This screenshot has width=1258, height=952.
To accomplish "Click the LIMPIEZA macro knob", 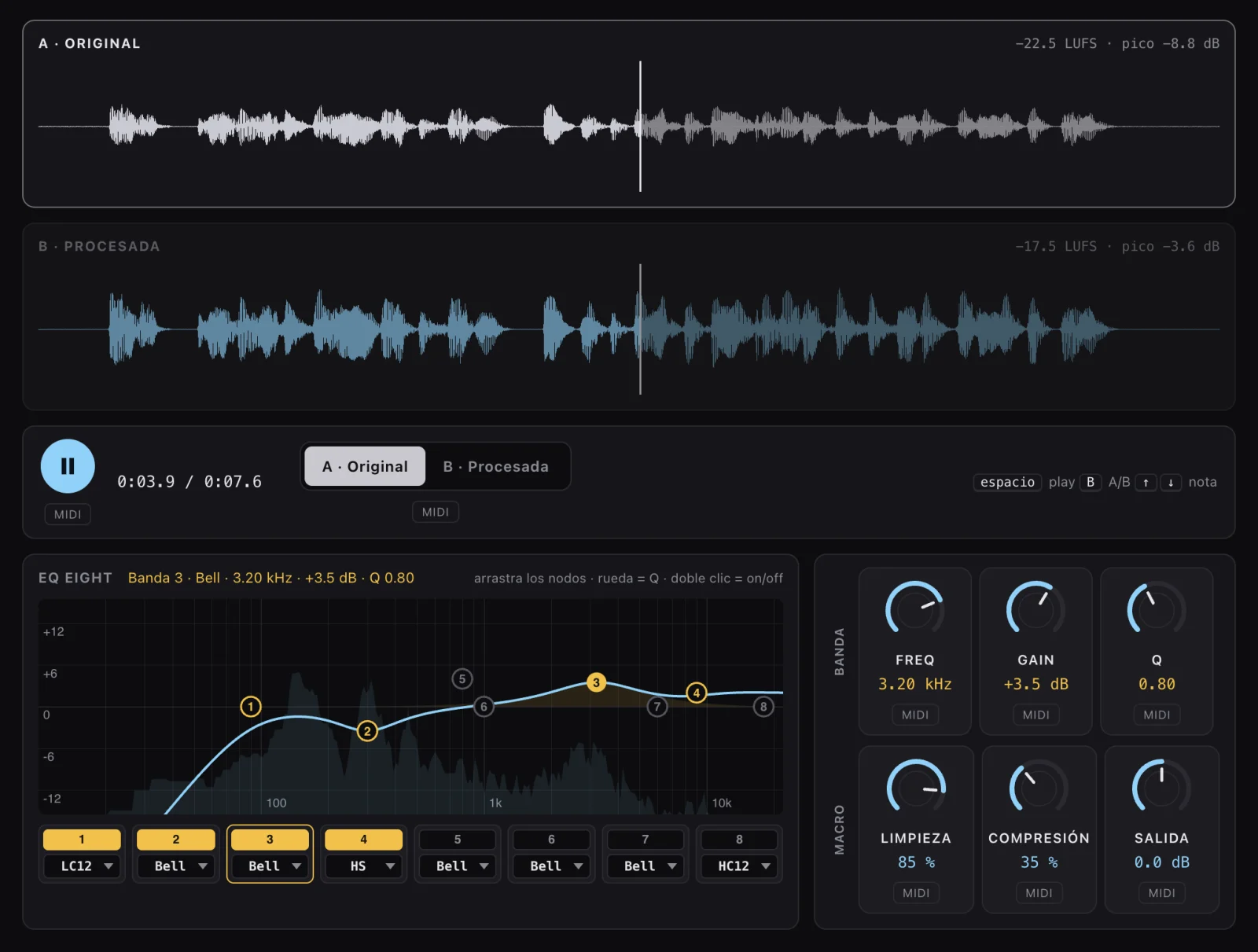I will tap(916, 788).
